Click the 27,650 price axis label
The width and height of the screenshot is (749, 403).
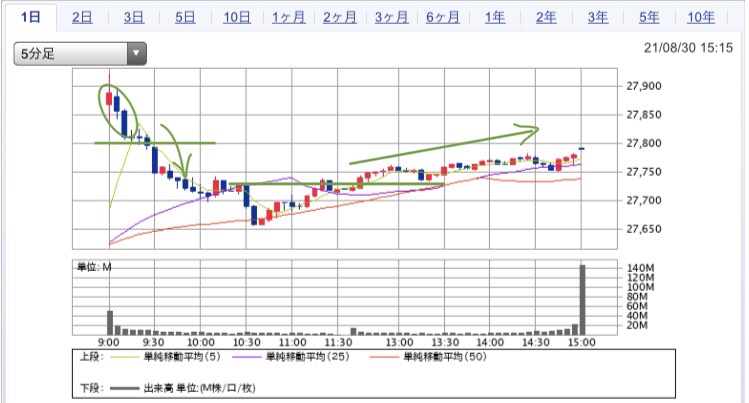coord(643,229)
